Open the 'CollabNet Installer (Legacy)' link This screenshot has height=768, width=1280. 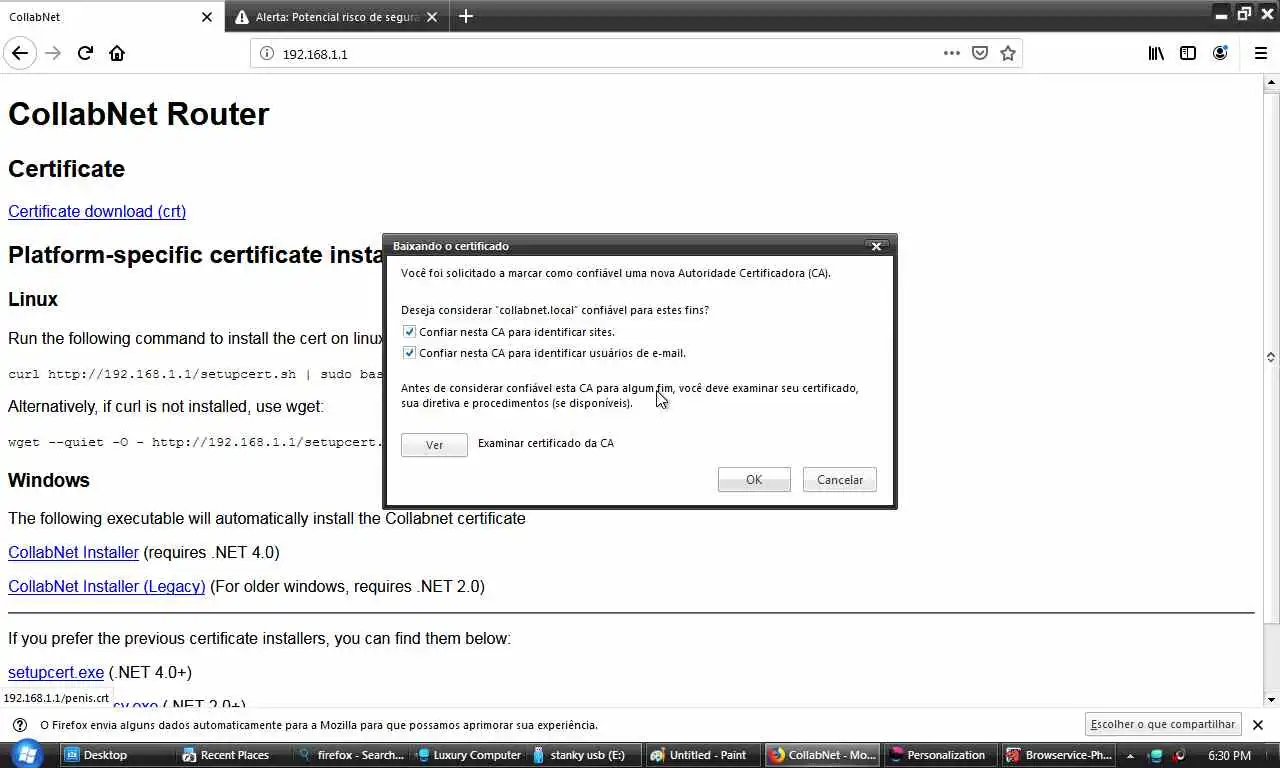pyautogui.click(x=107, y=586)
